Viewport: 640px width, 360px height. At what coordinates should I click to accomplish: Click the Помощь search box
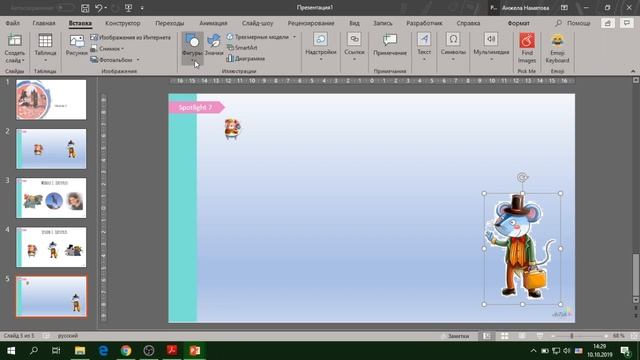(573, 23)
